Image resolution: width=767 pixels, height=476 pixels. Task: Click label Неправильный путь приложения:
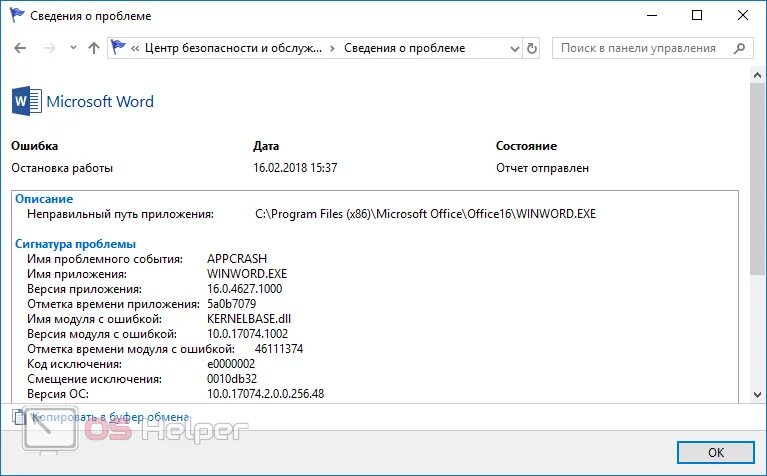120,214
